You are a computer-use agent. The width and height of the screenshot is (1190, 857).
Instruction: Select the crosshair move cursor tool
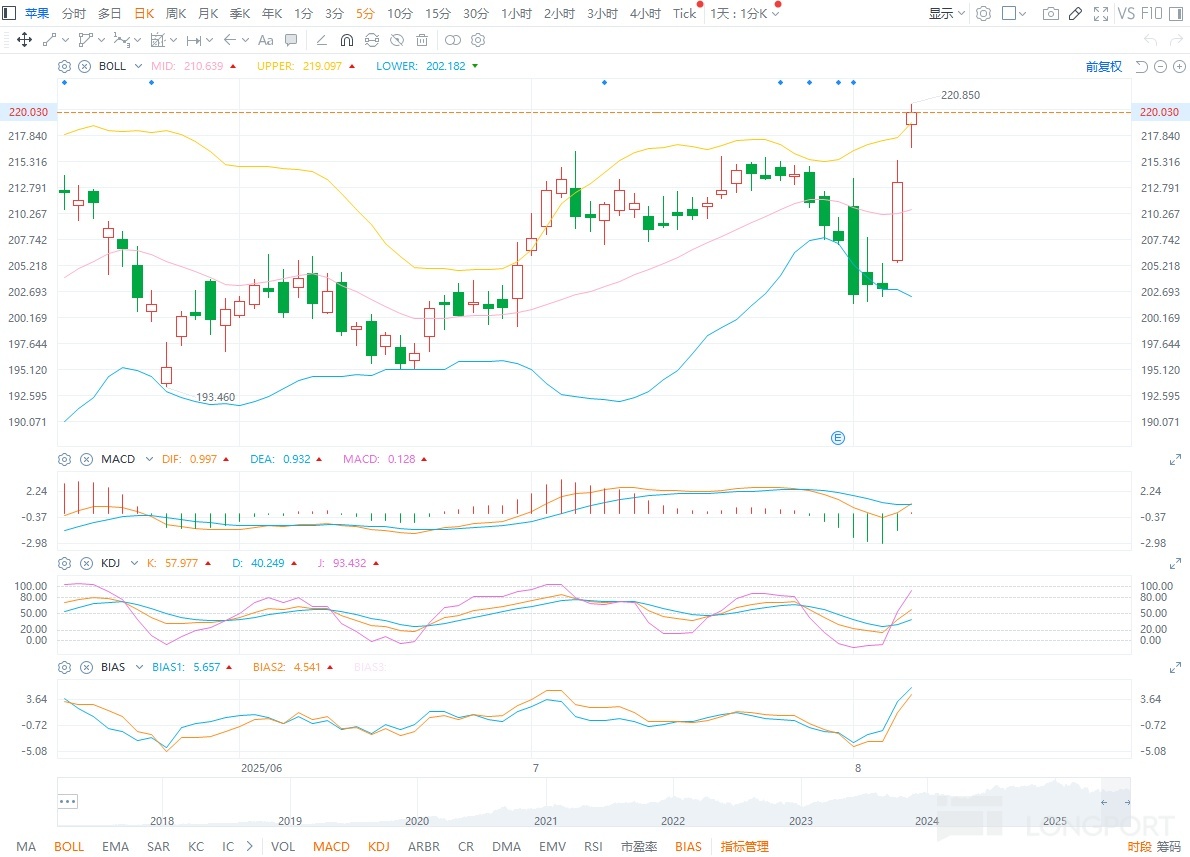pos(24,40)
